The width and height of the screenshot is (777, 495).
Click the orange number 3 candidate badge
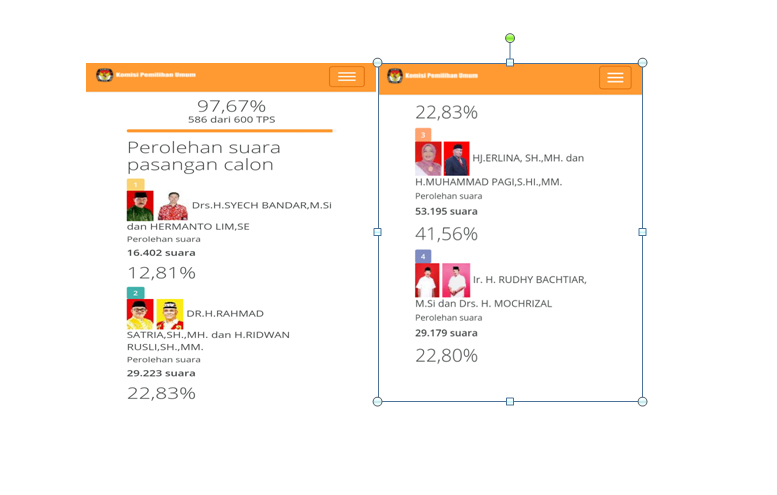pos(423,135)
